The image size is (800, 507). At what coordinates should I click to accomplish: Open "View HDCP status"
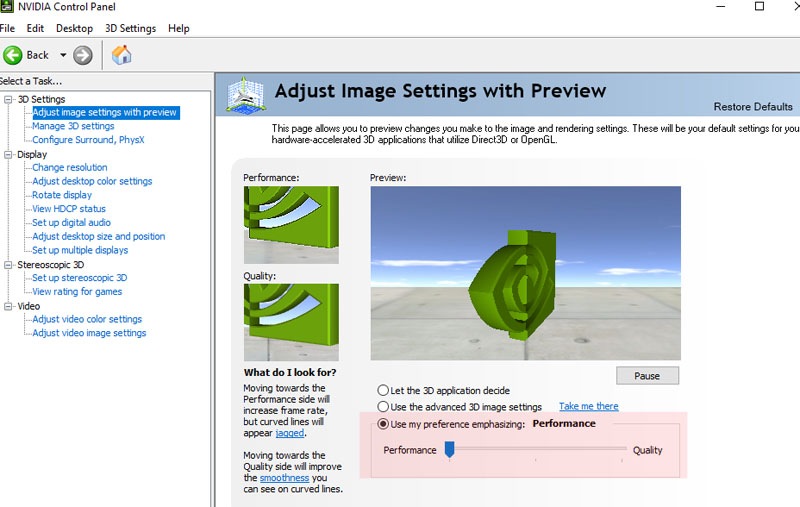pyautogui.click(x=68, y=209)
